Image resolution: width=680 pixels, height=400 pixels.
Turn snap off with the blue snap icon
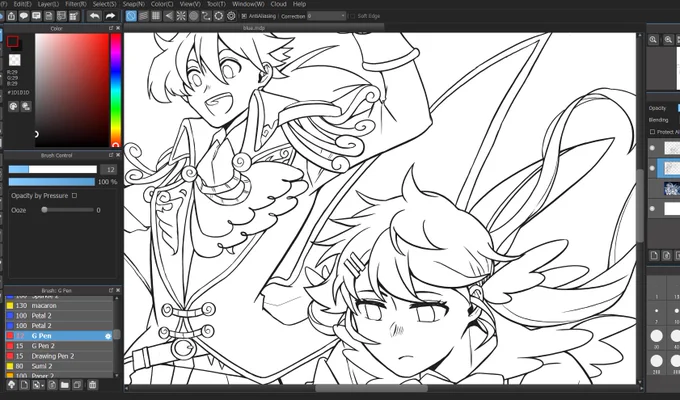131,16
